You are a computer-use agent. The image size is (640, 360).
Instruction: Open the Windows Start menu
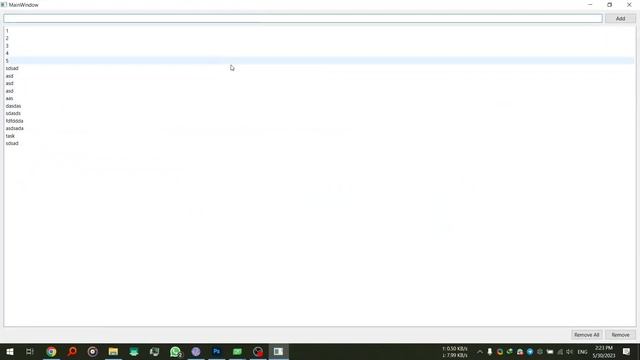point(10,351)
